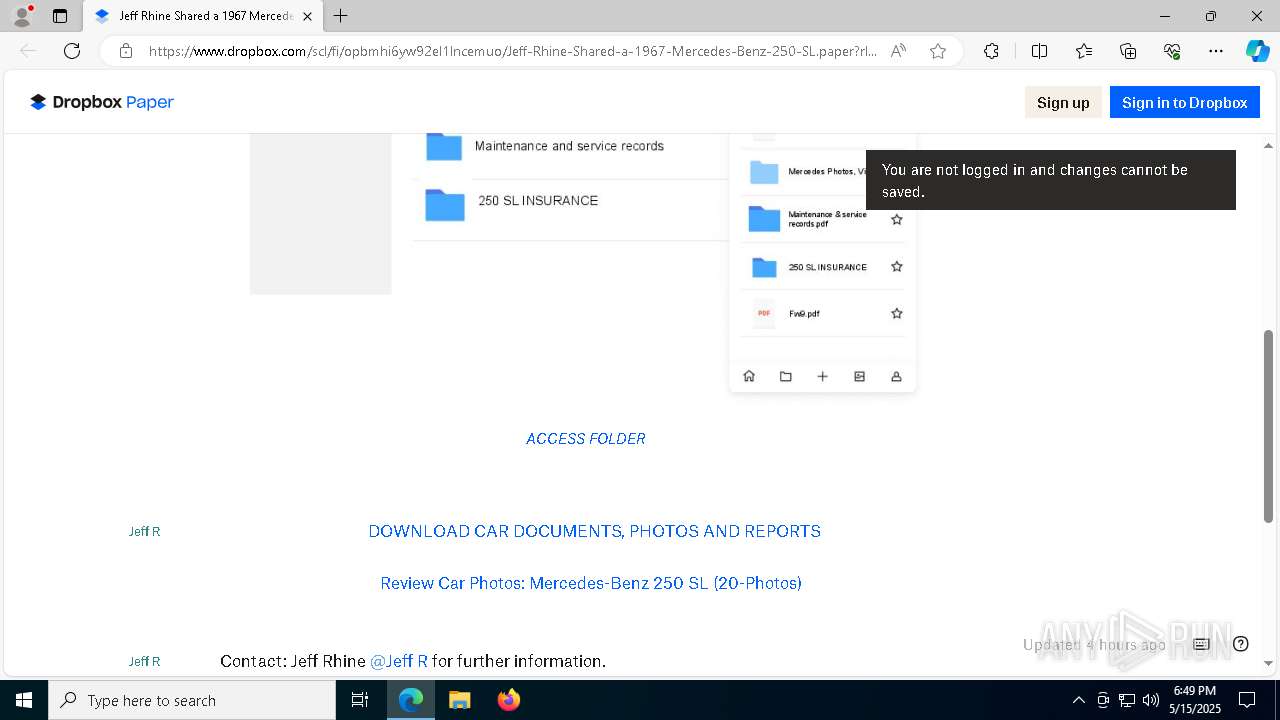Click plus icon in mobile preview bar
Image resolution: width=1280 pixels, height=720 pixels.
[x=822, y=376]
